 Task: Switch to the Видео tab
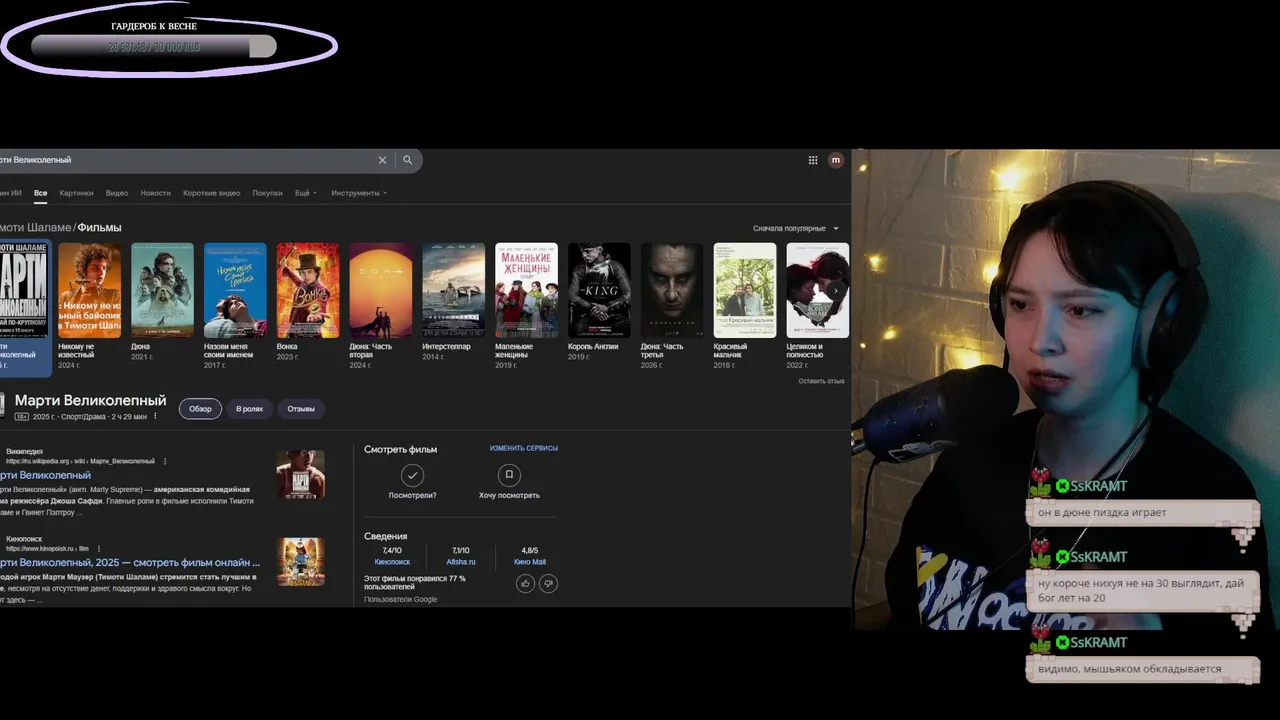point(117,193)
